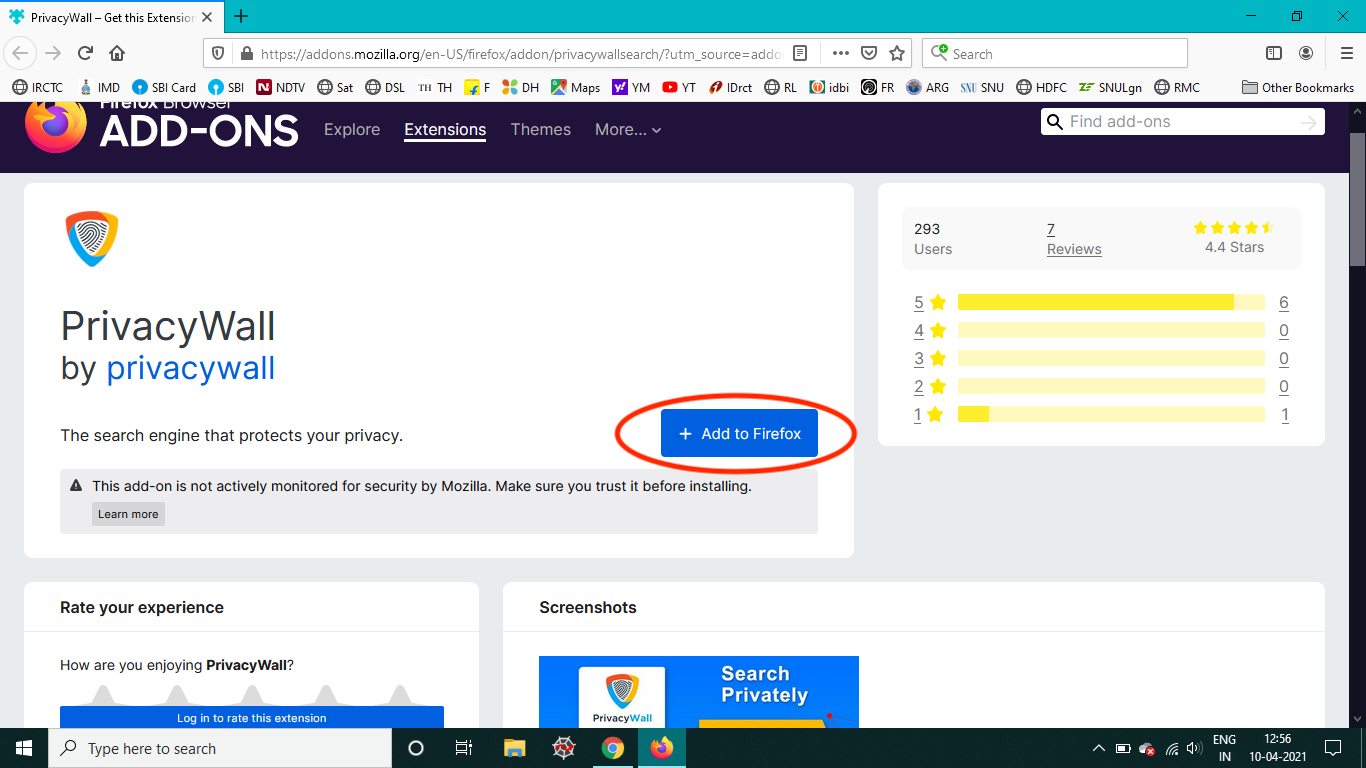
Task: Select the Extensions tab
Action: coord(445,130)
